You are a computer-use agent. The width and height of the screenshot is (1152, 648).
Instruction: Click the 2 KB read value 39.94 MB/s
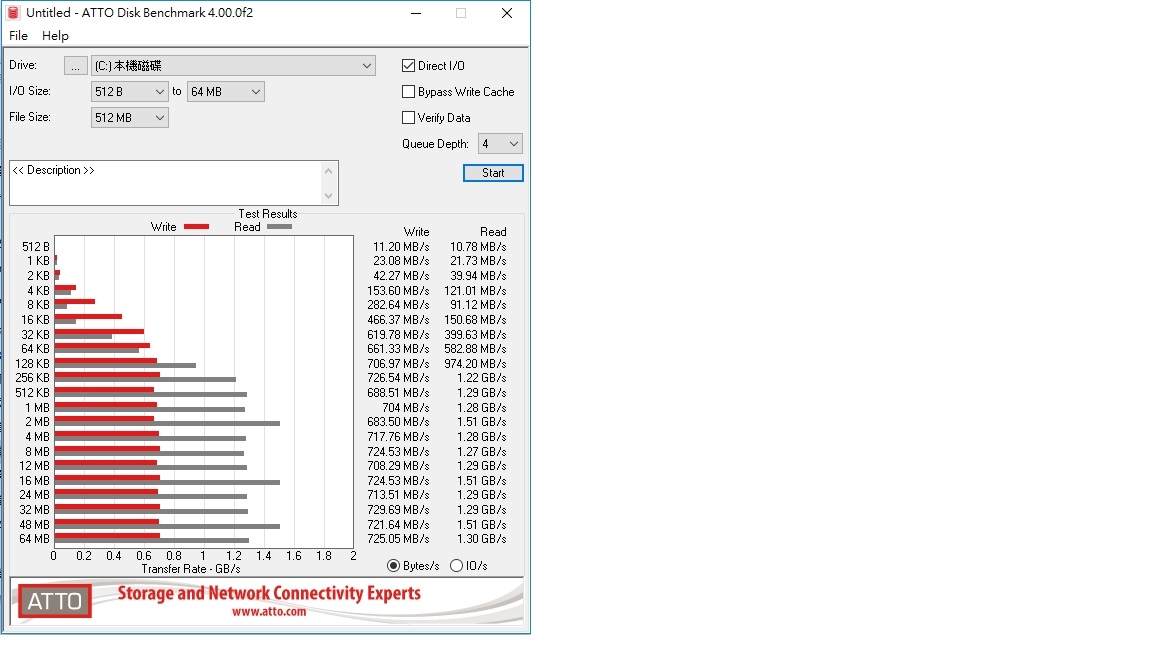point(478,276)
